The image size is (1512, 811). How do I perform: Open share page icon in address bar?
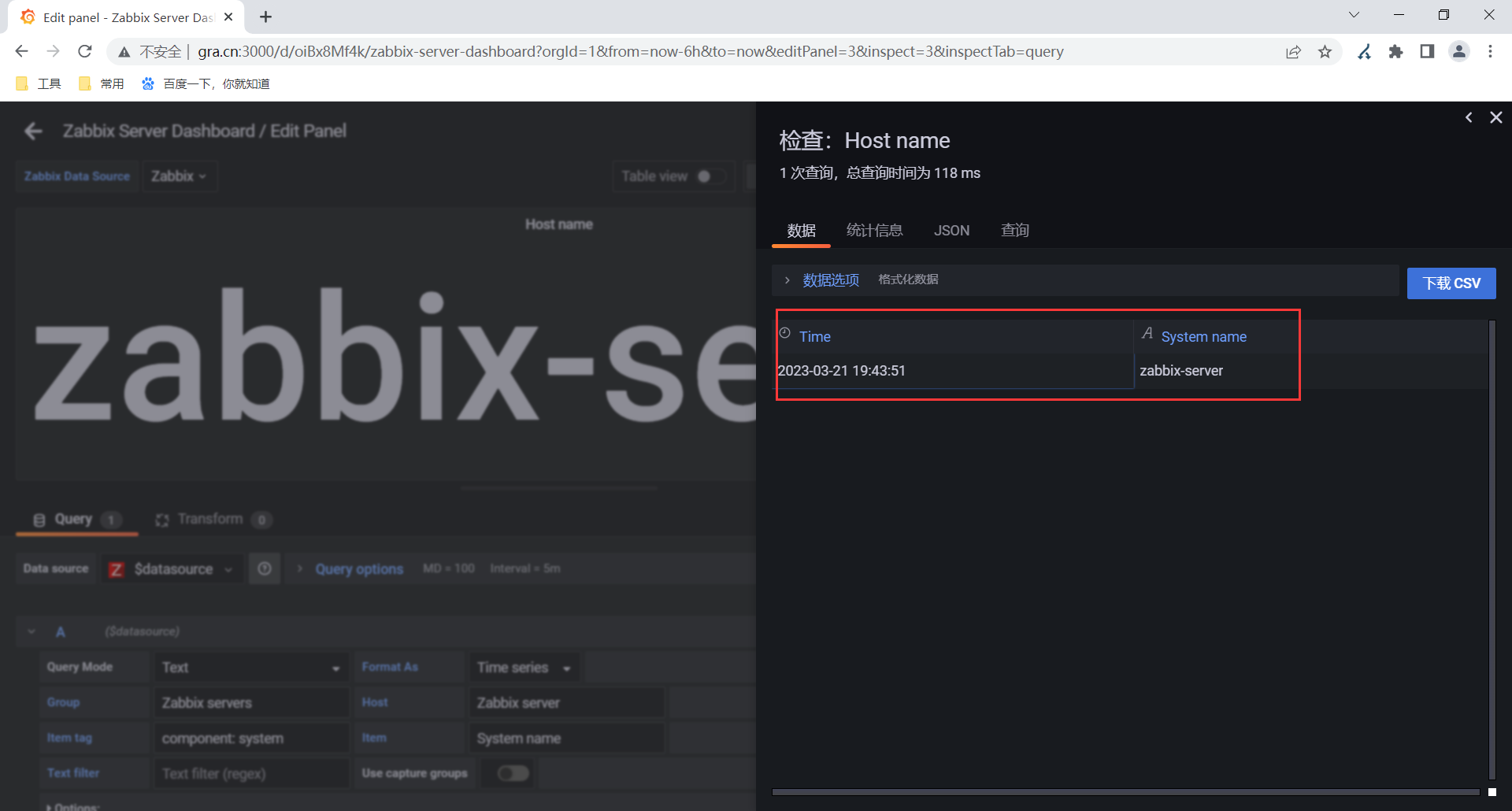[1293, 51]
